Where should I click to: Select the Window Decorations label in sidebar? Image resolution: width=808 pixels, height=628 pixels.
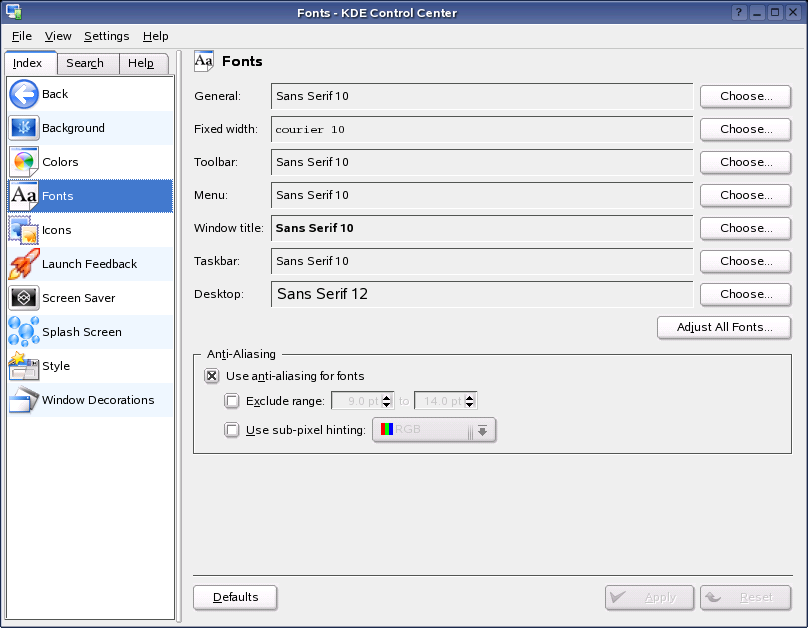coord(98,400)
